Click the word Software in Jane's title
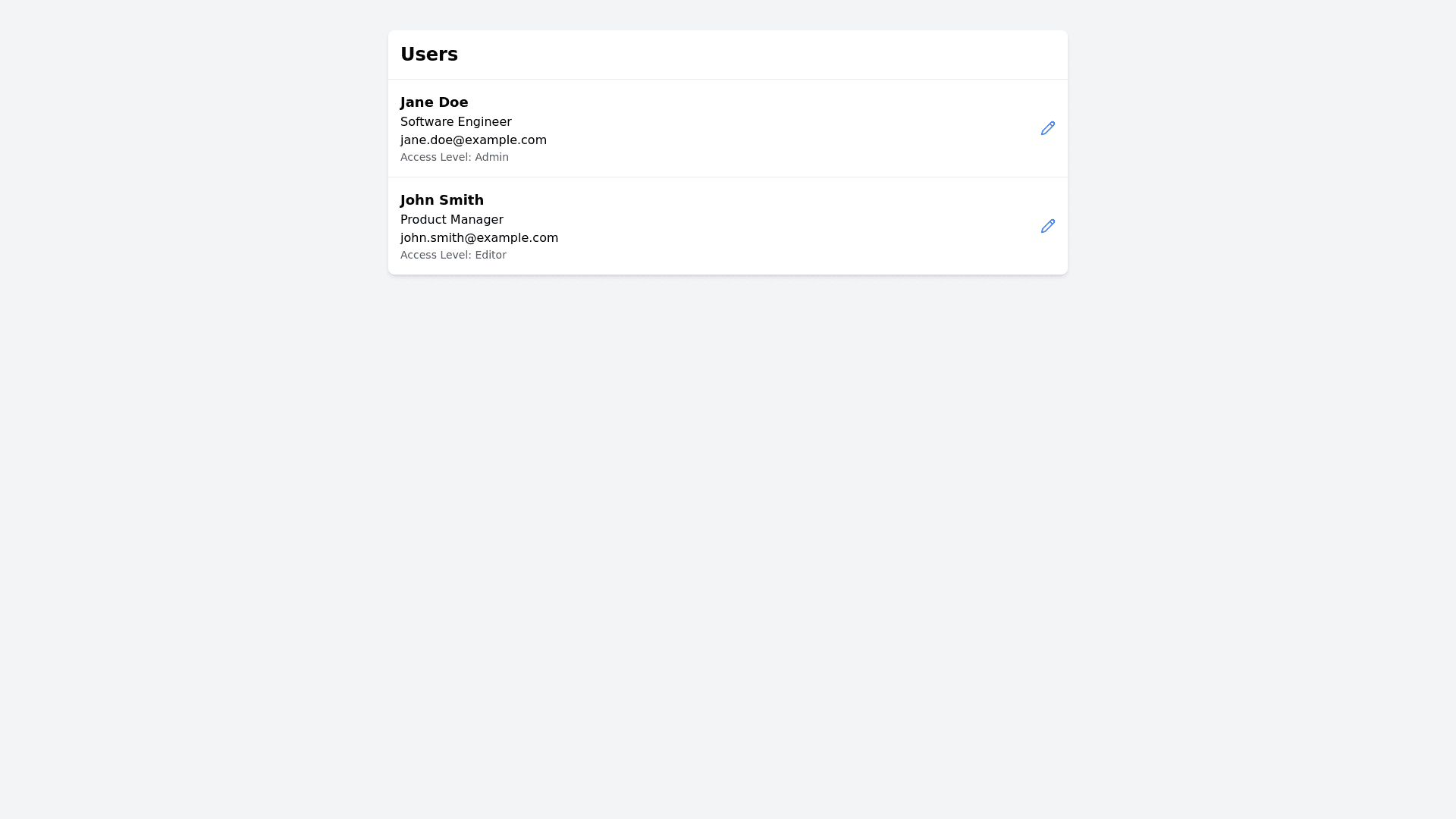The image size is (1456, 819). point(427,122)
